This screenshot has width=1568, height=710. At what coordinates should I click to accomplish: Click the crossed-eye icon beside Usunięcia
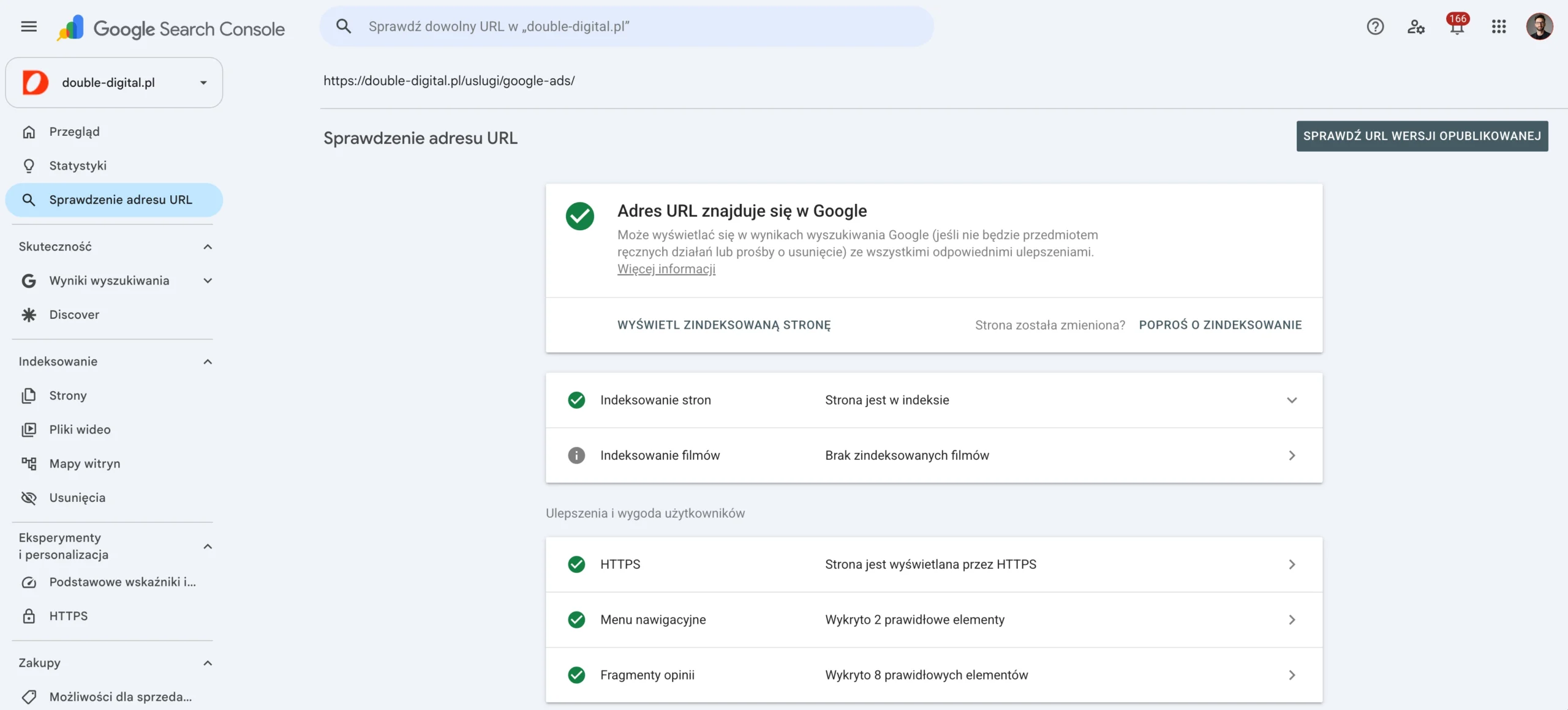pyautogui.click(x=29, y=498)
